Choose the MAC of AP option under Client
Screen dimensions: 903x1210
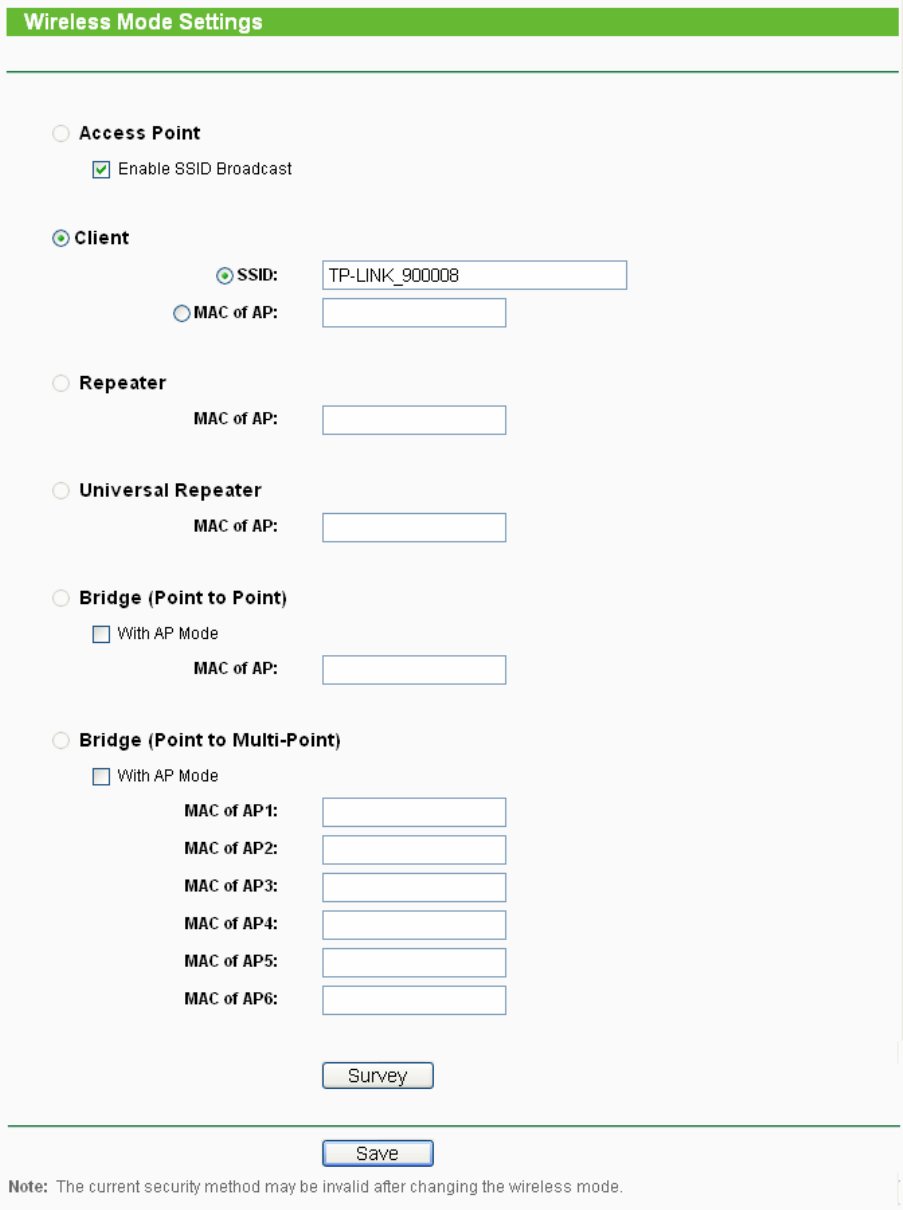click(181, 313)
